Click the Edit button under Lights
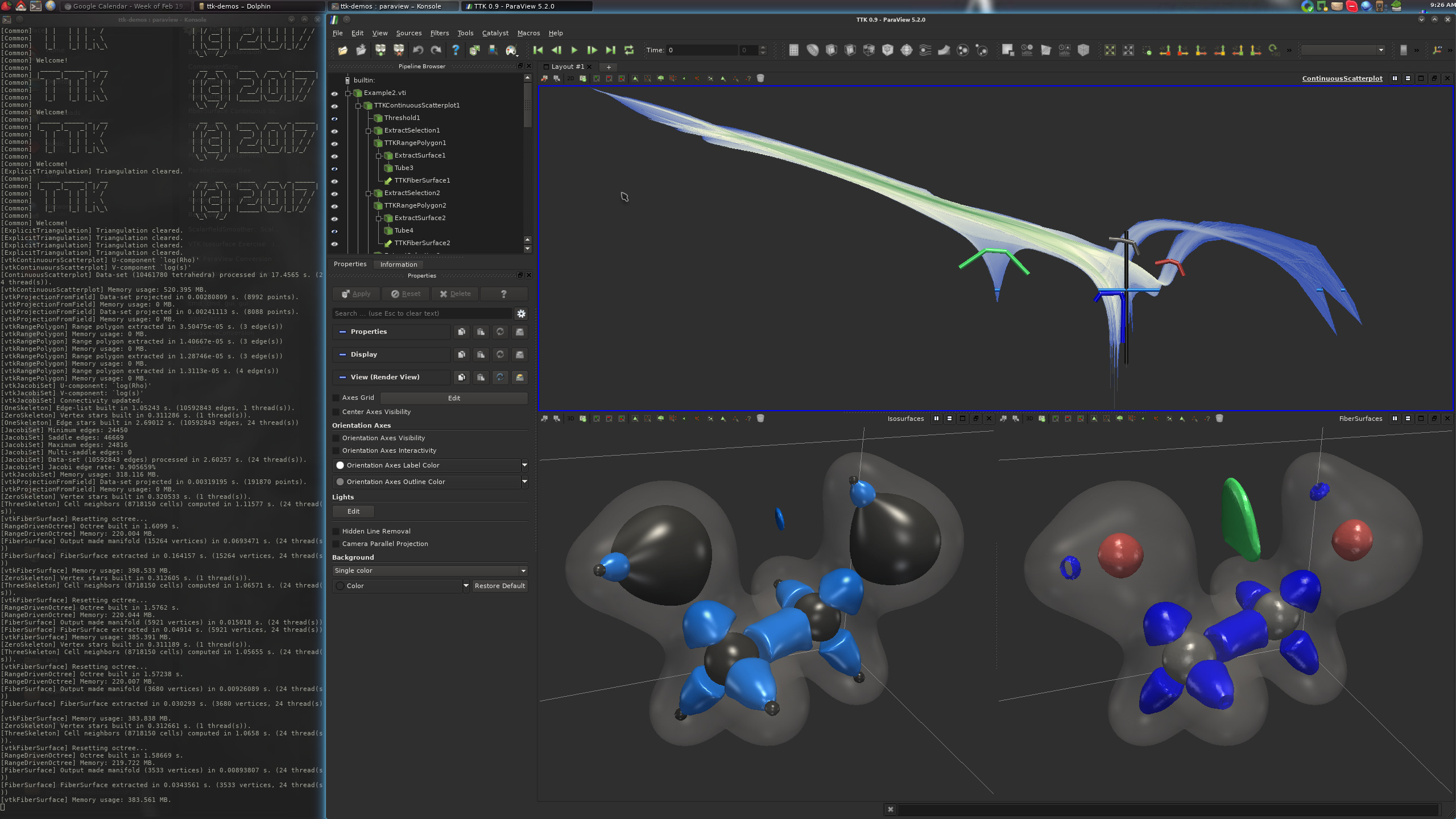The image size is (1456, 819). [x=353, y=511]
